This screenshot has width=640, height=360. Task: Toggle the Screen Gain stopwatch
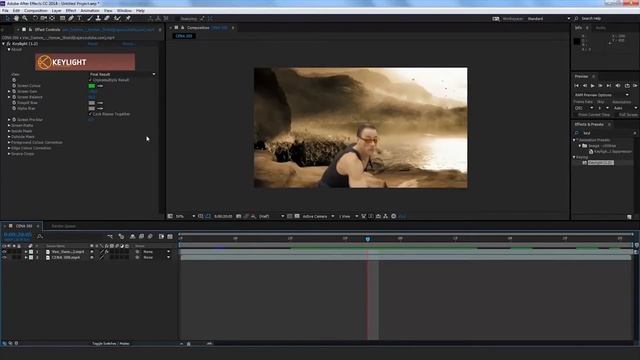pyautogui.click(x=14, y=91)
